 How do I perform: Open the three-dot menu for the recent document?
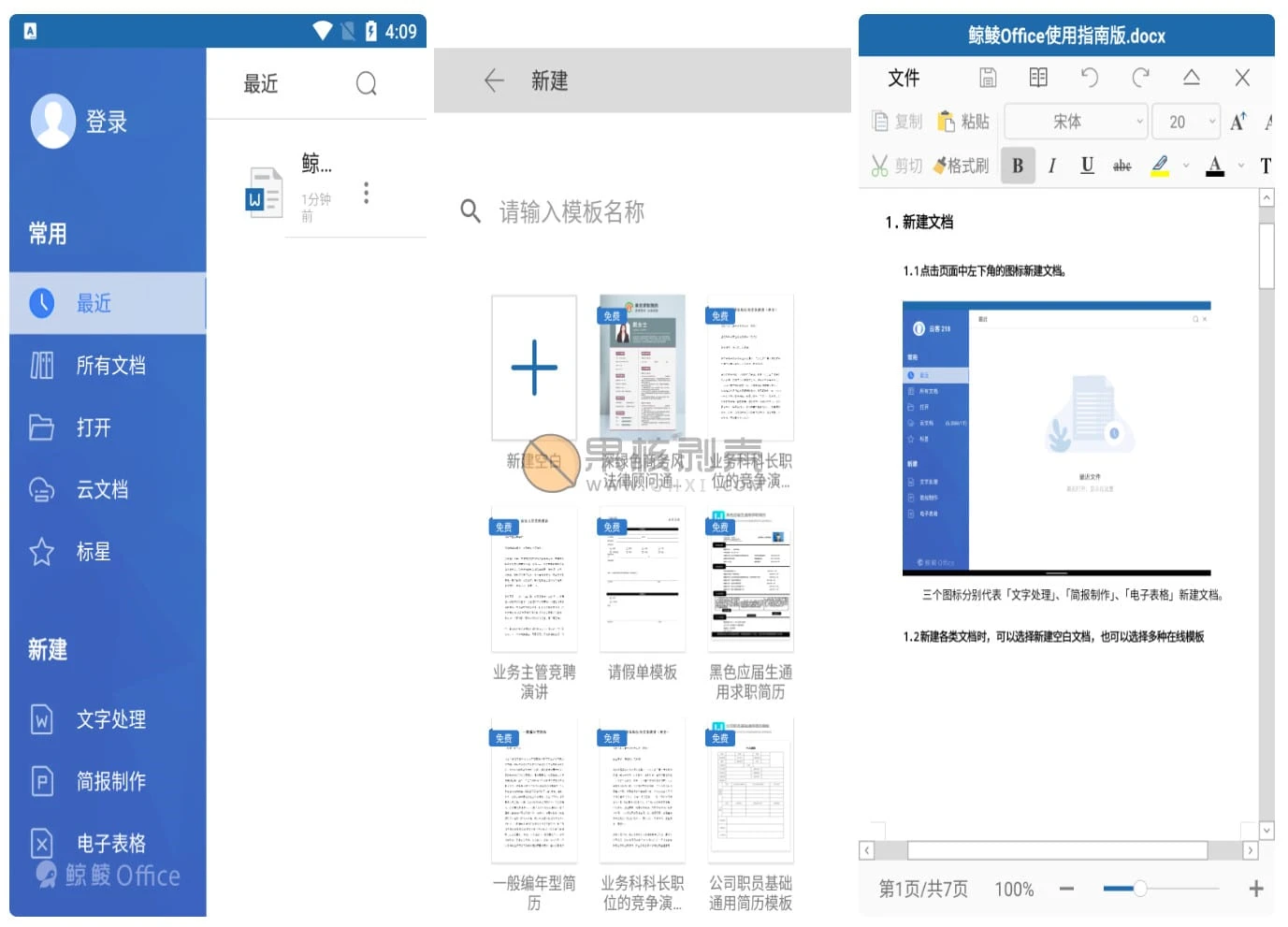click(366, 193)
